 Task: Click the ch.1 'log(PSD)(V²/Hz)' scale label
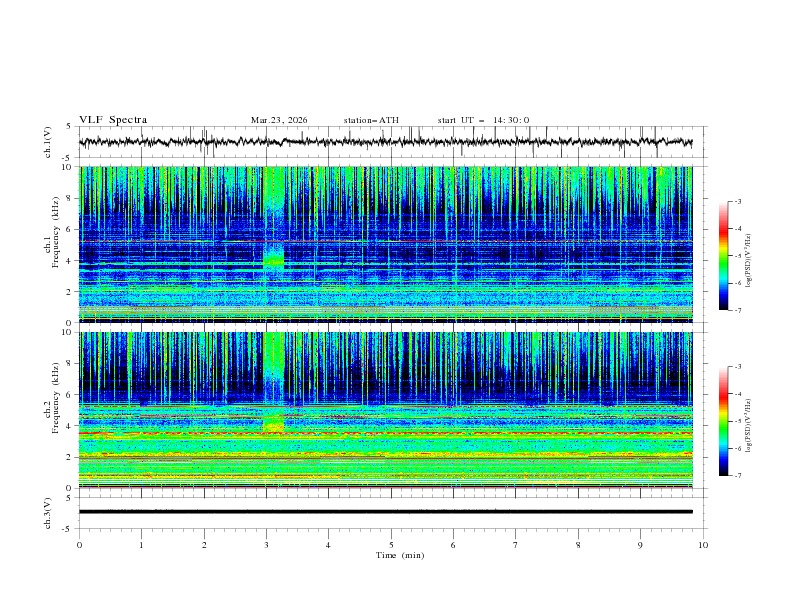(750, 261)
